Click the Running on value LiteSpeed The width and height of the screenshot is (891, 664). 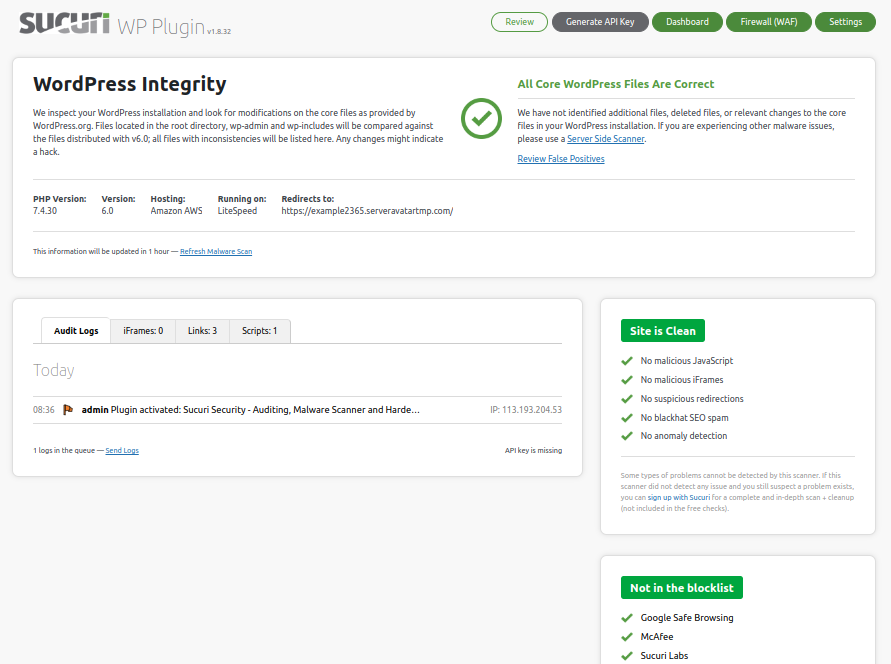click(x=237, y=211)
